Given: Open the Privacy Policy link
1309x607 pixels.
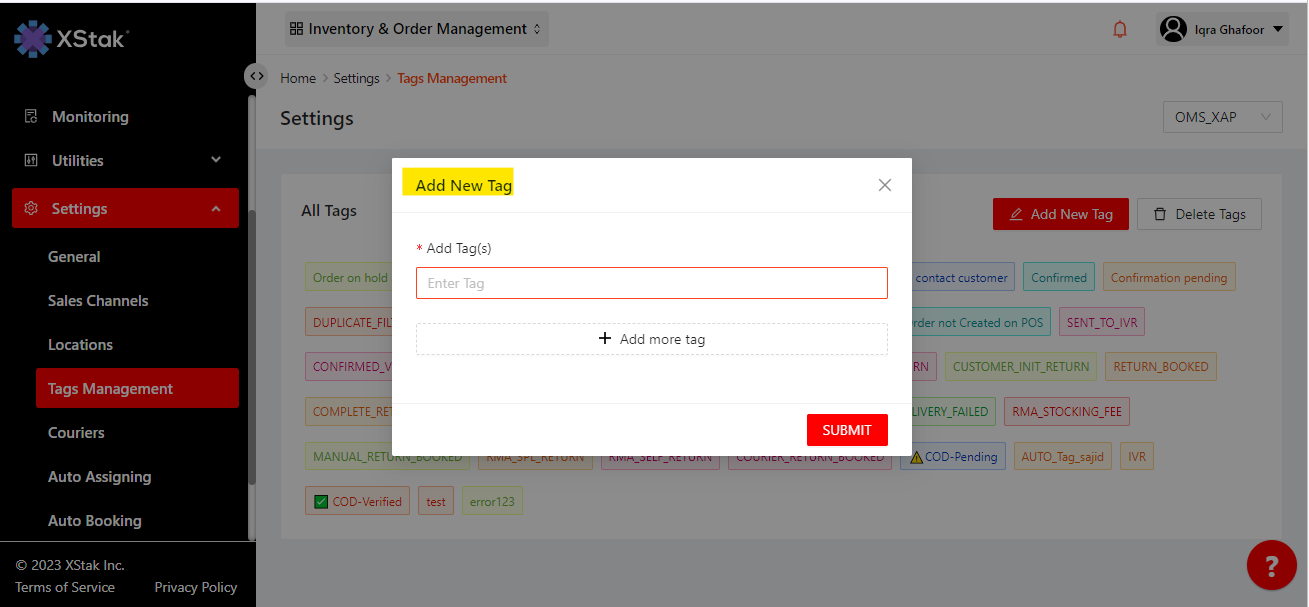Looking at the screenshot, I should tap(195, 587).
